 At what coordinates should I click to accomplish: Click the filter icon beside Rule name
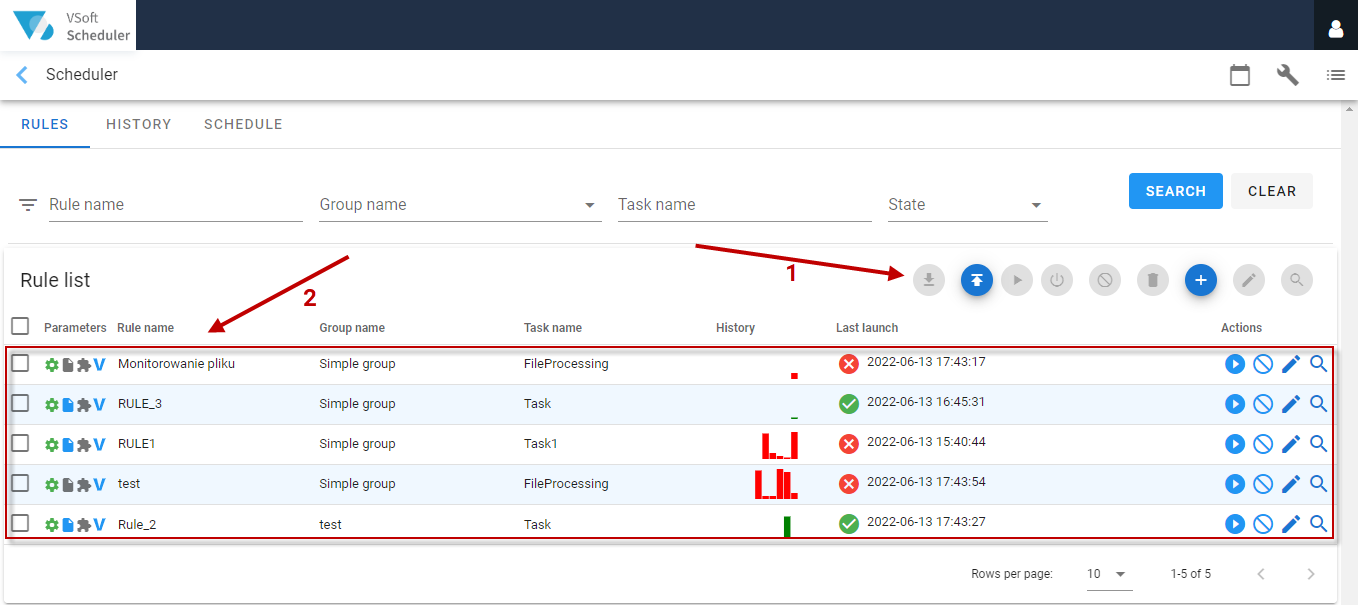[x=28, y=205]
